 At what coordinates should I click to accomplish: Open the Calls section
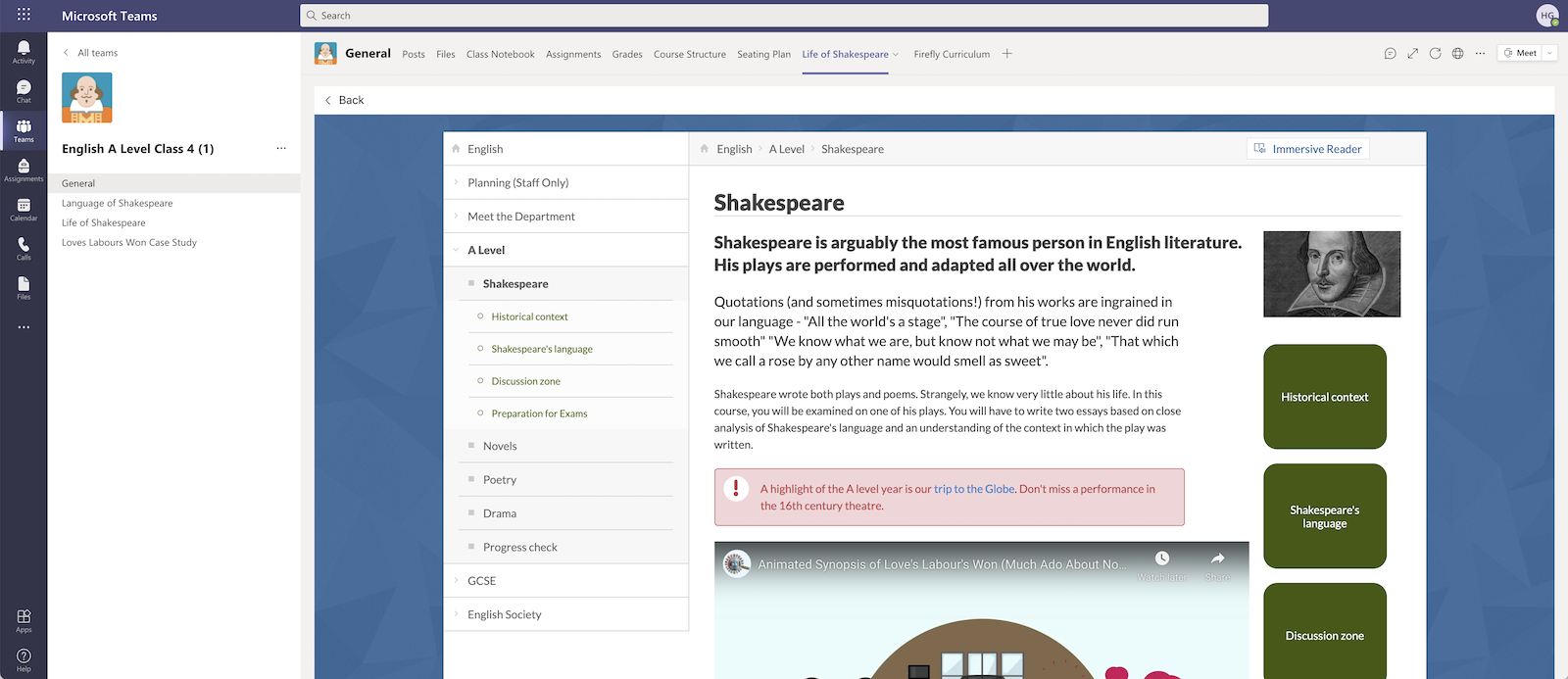[x=24, y=249]
